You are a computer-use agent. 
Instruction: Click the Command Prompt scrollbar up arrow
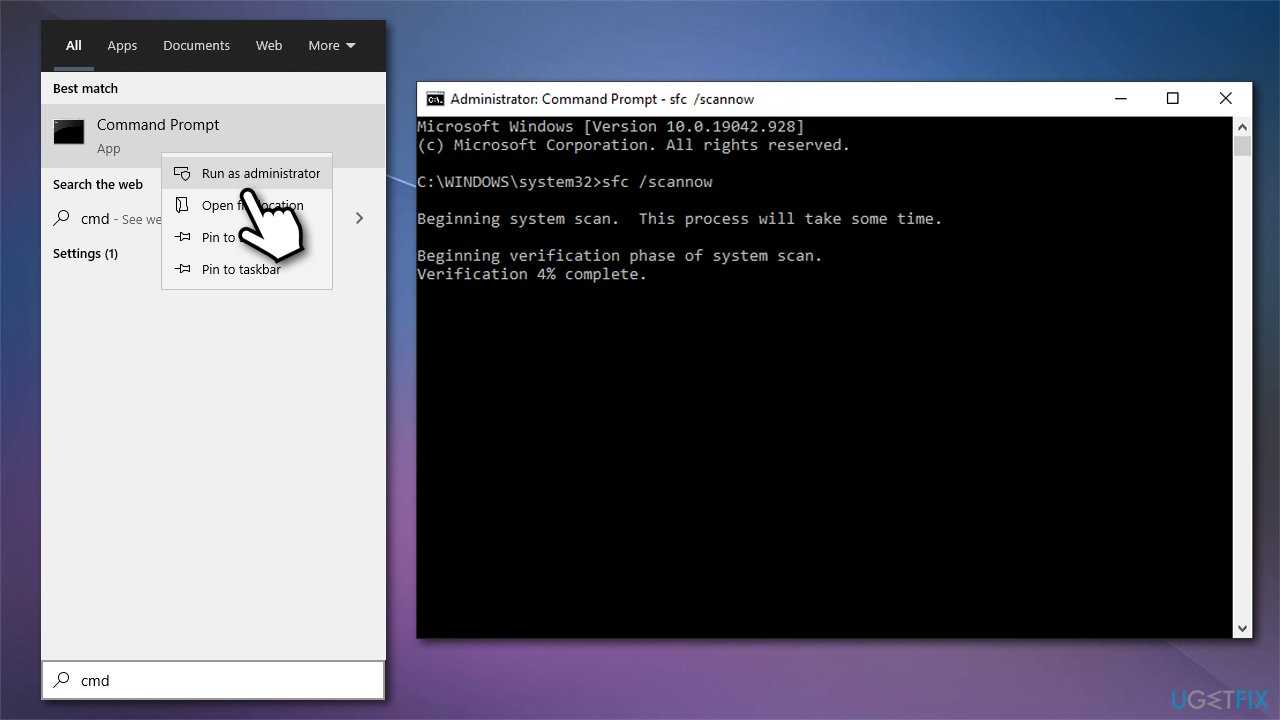coord(1242,127)
